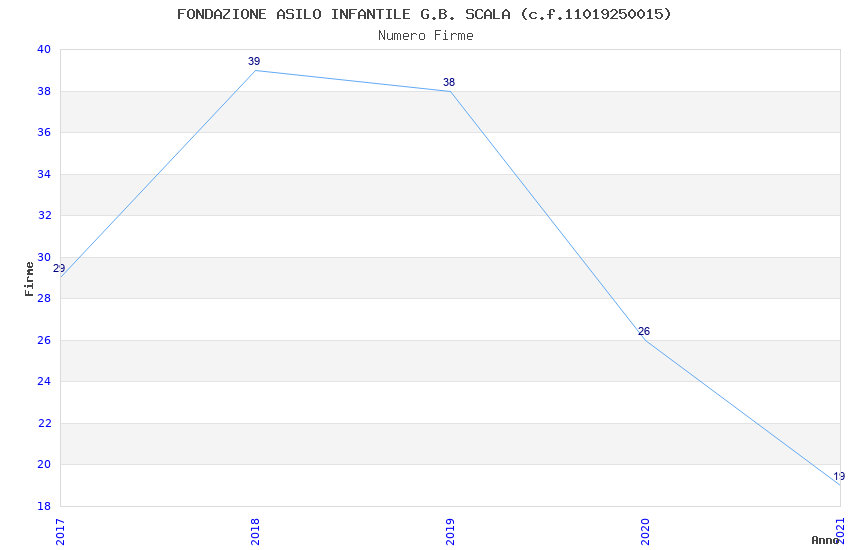
Task: Click the y-axis value 20
Action: (x=44, y=464)
